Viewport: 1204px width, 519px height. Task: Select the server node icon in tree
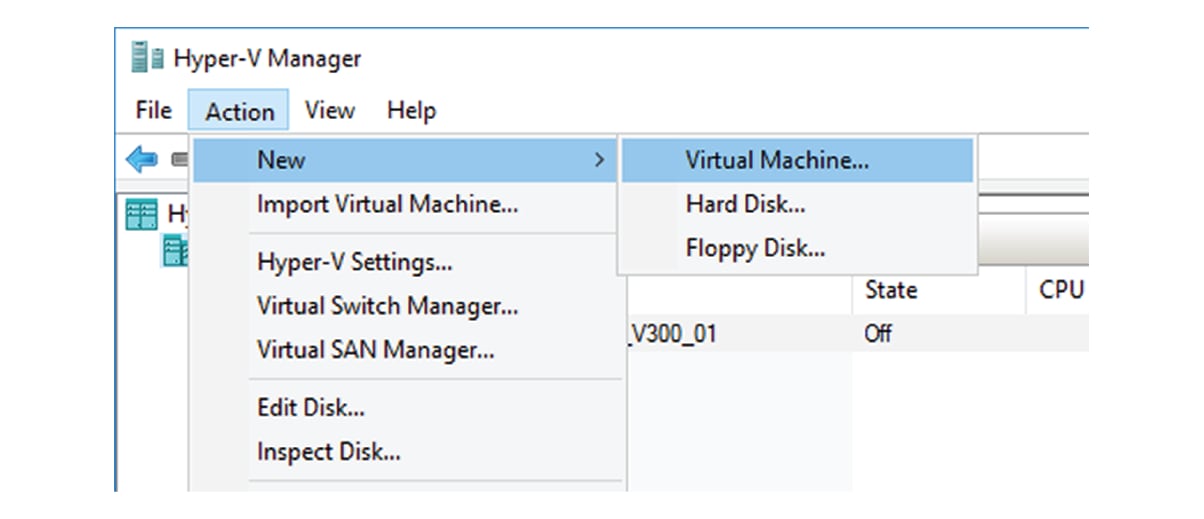click(176, 249)
